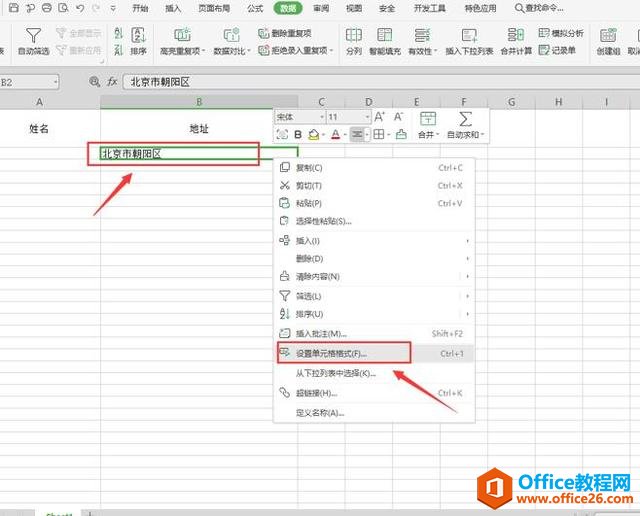The height and width of the screenshot is (516, 640).
Task: Open the quick access toolbar customize arrow
Action: [113, 8]
